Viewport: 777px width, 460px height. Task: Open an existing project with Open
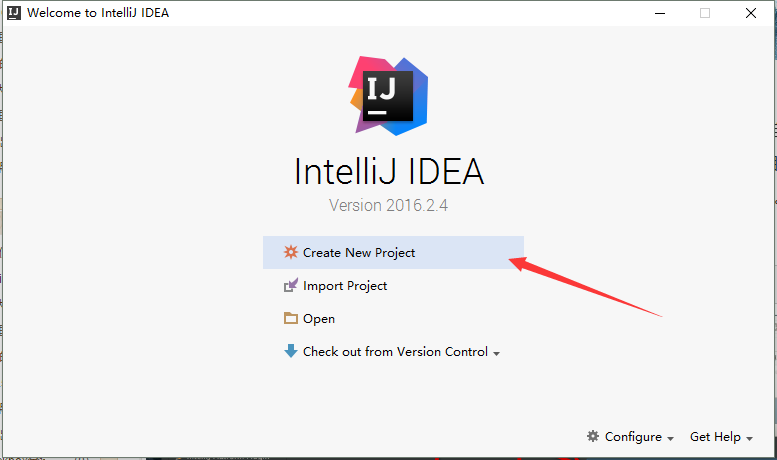click(x=319, y=319)
